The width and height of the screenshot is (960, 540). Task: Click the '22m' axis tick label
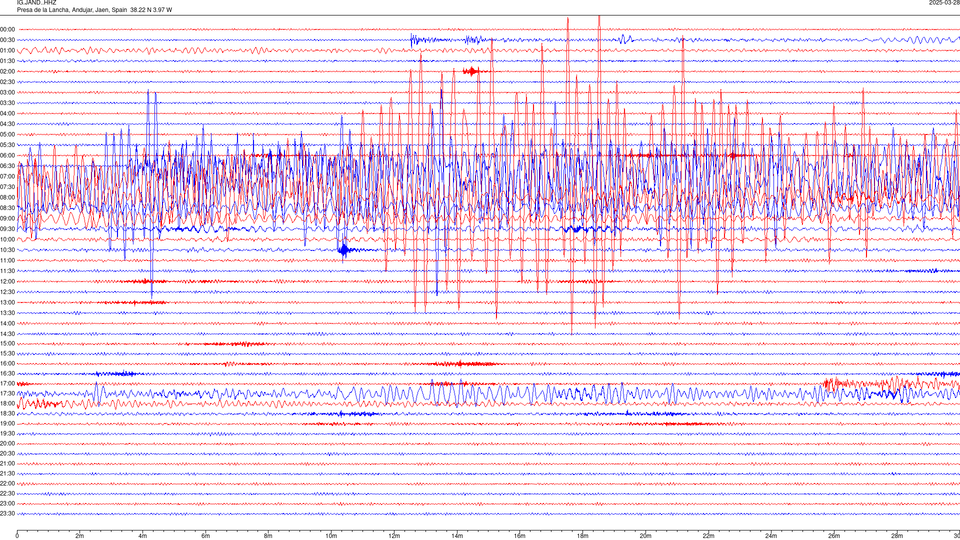click(708, 536)
